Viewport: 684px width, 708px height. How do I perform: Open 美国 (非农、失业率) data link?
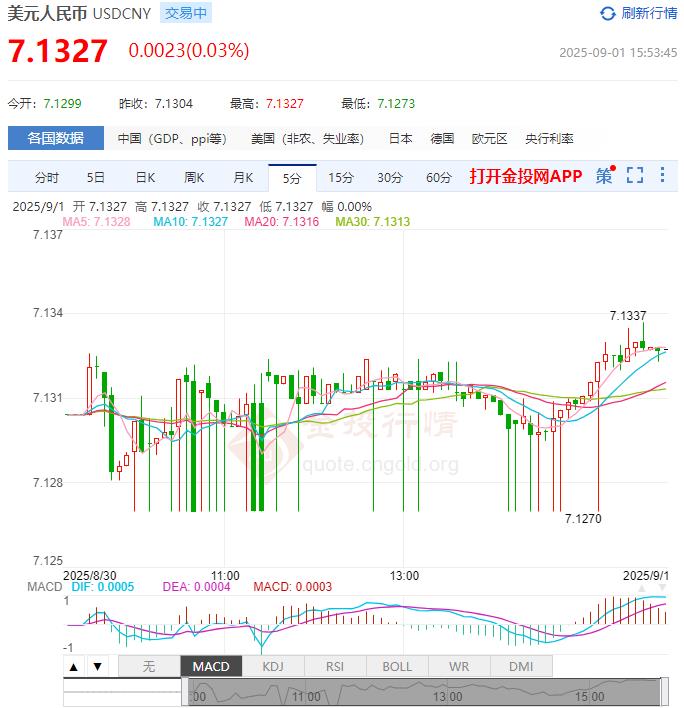click(307, 139)
